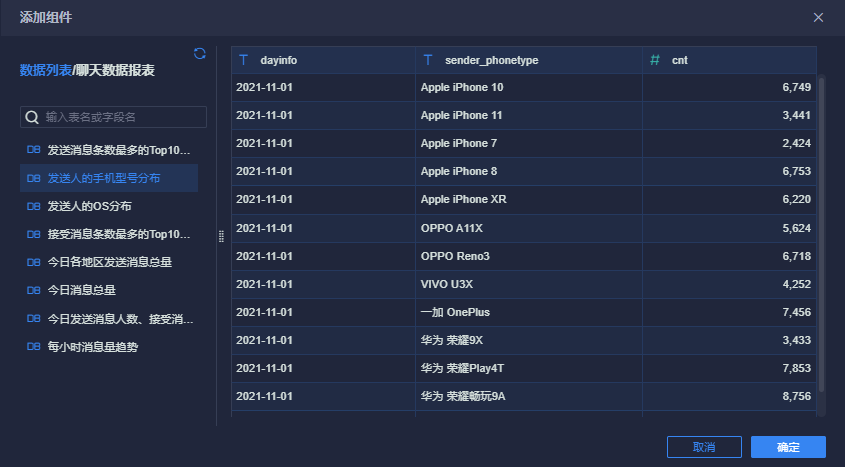
Task: Select table 今日发送消息人数、接受消...
Action: tap(109, 318)
